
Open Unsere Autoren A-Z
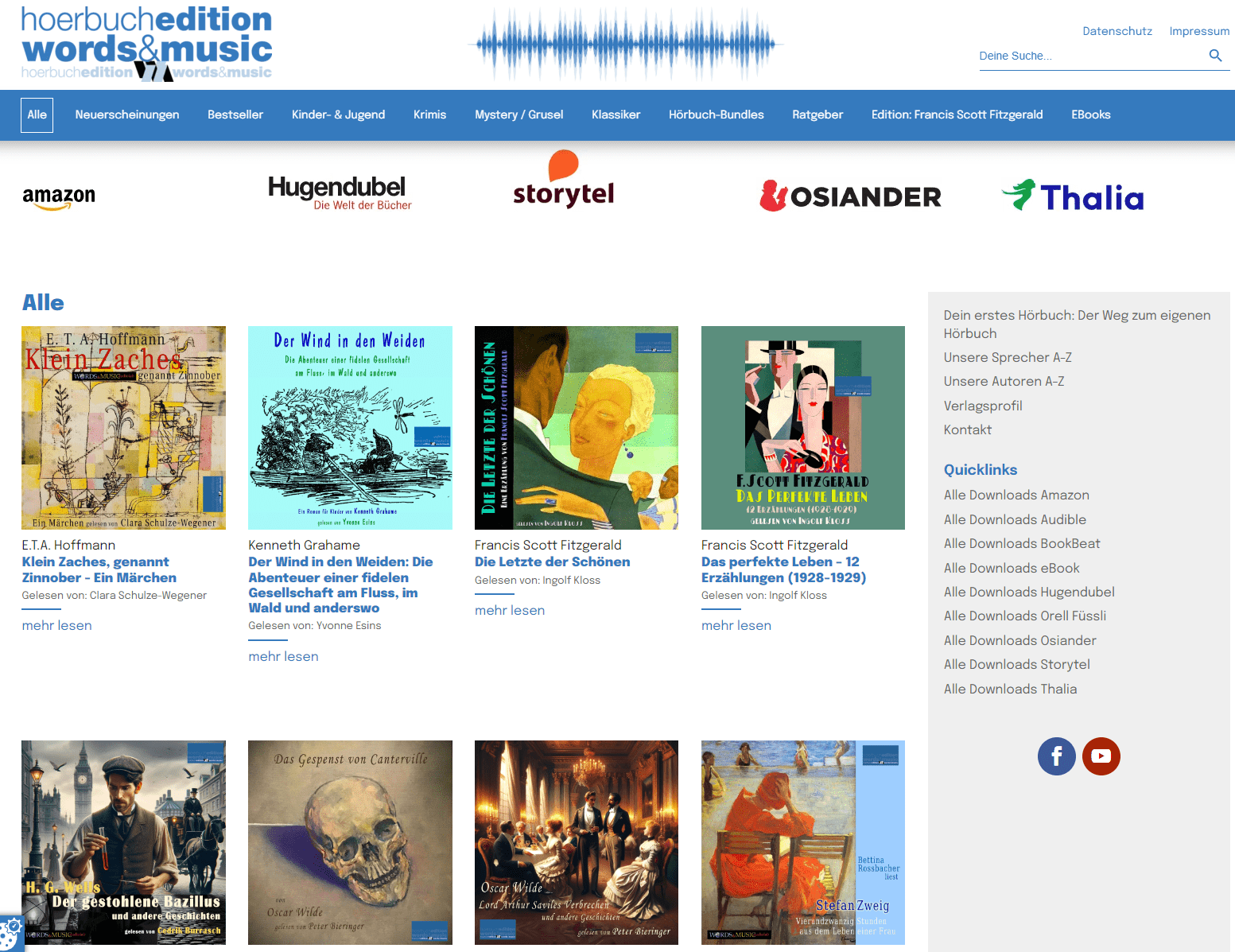tap(1004, 381)
